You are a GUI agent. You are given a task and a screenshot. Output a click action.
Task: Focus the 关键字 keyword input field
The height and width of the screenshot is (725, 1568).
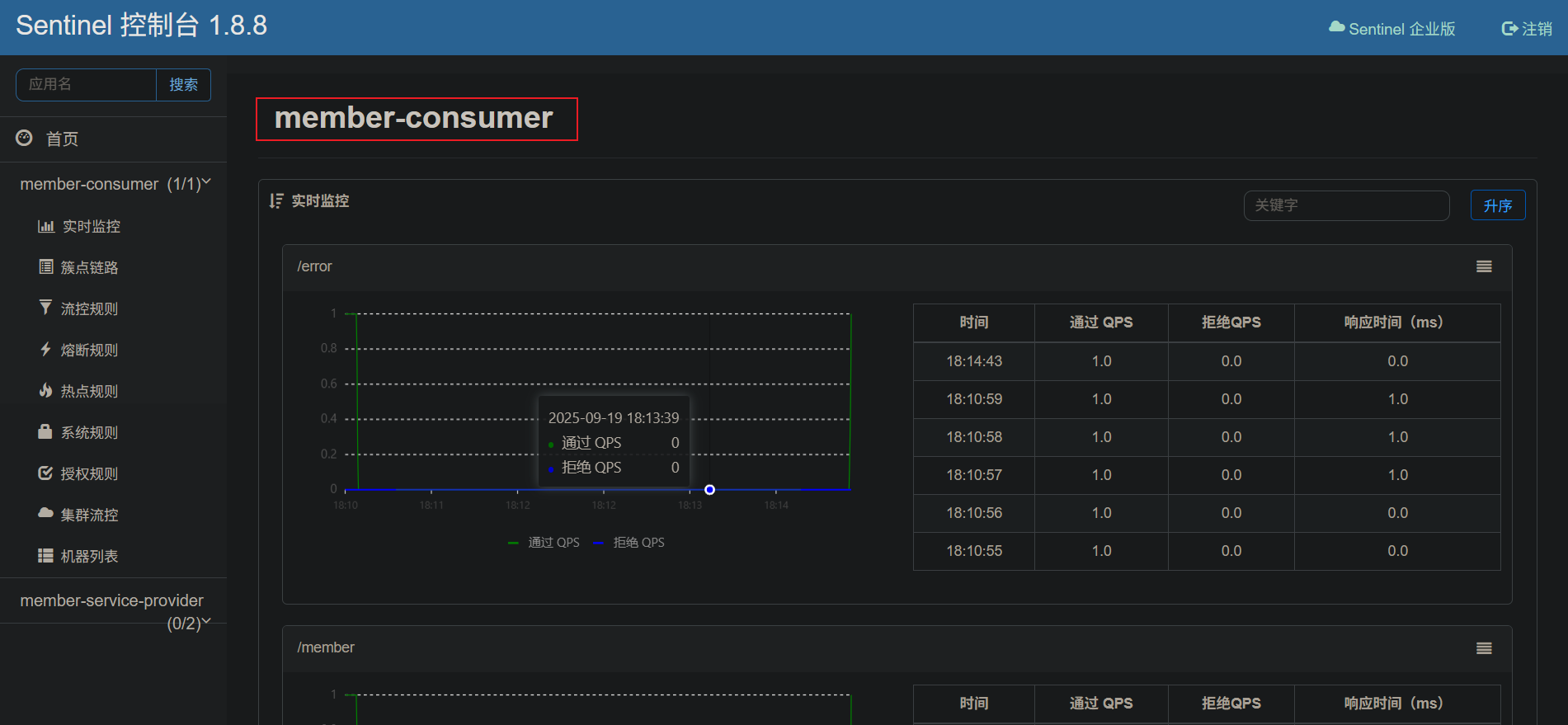click(1345, 206)
